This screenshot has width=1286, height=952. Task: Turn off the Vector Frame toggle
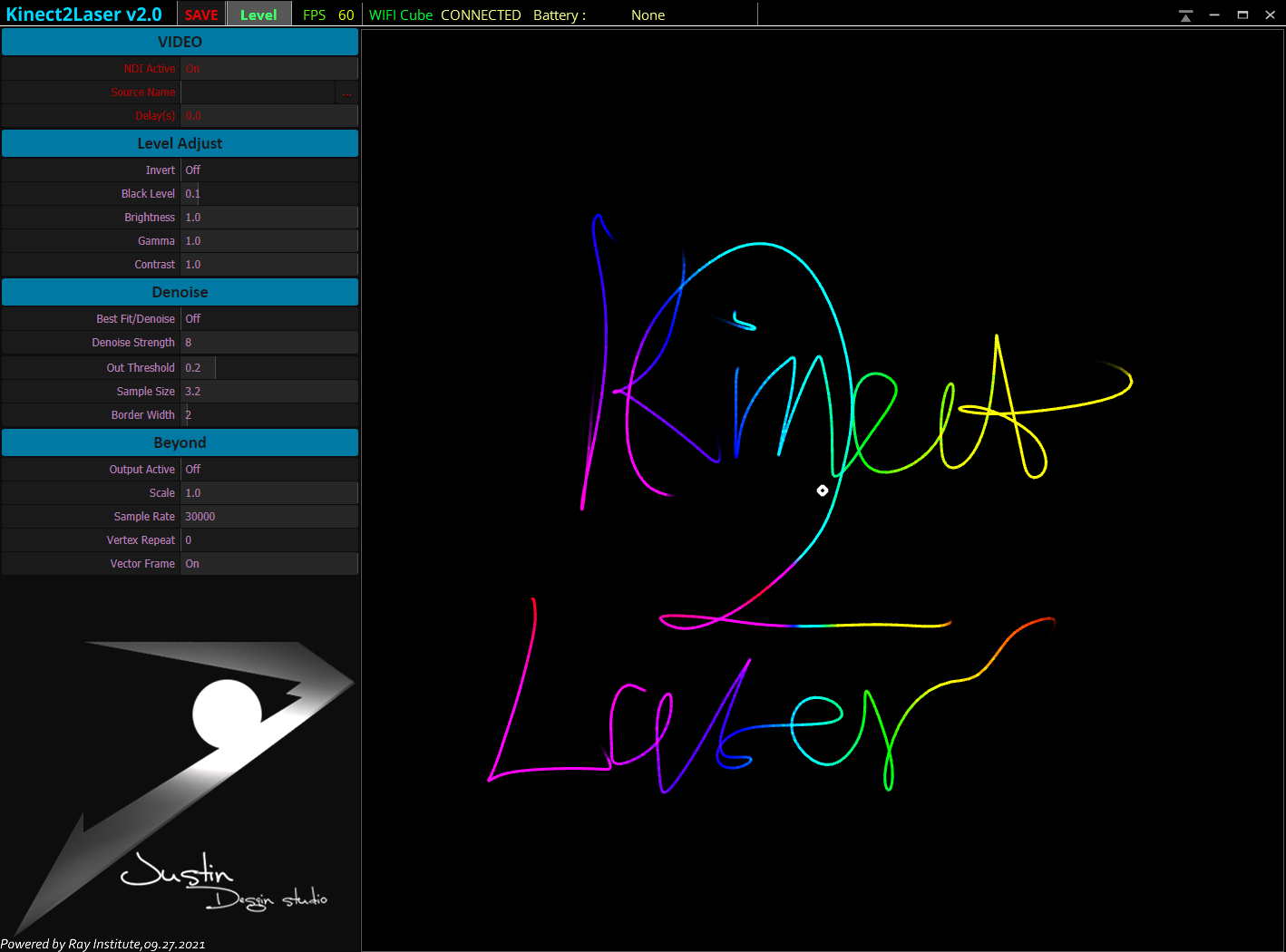(x=269, y=564)
